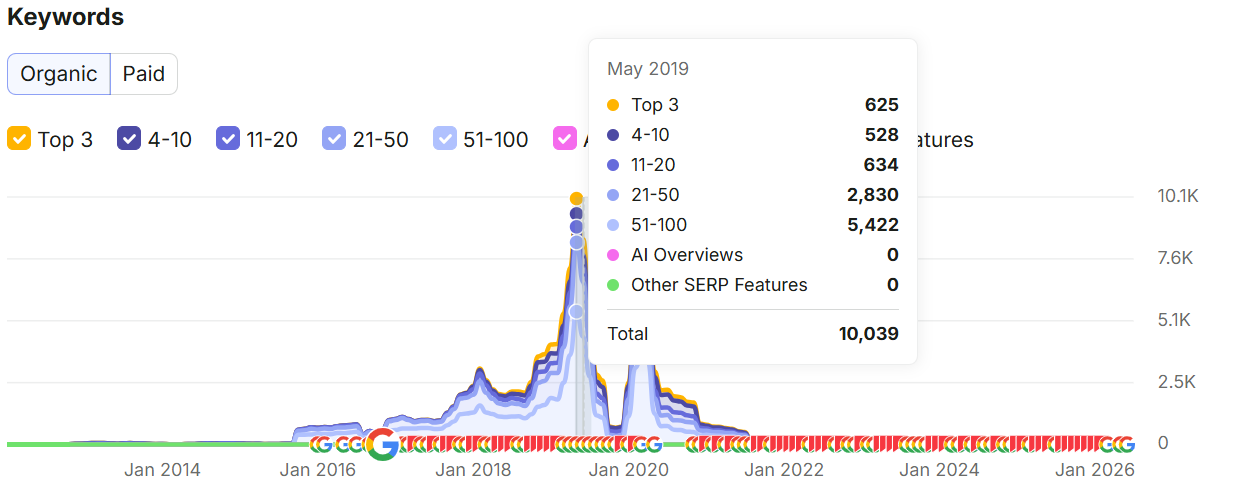Click the large Google update icon on timeline

click(x=382, y=444)
